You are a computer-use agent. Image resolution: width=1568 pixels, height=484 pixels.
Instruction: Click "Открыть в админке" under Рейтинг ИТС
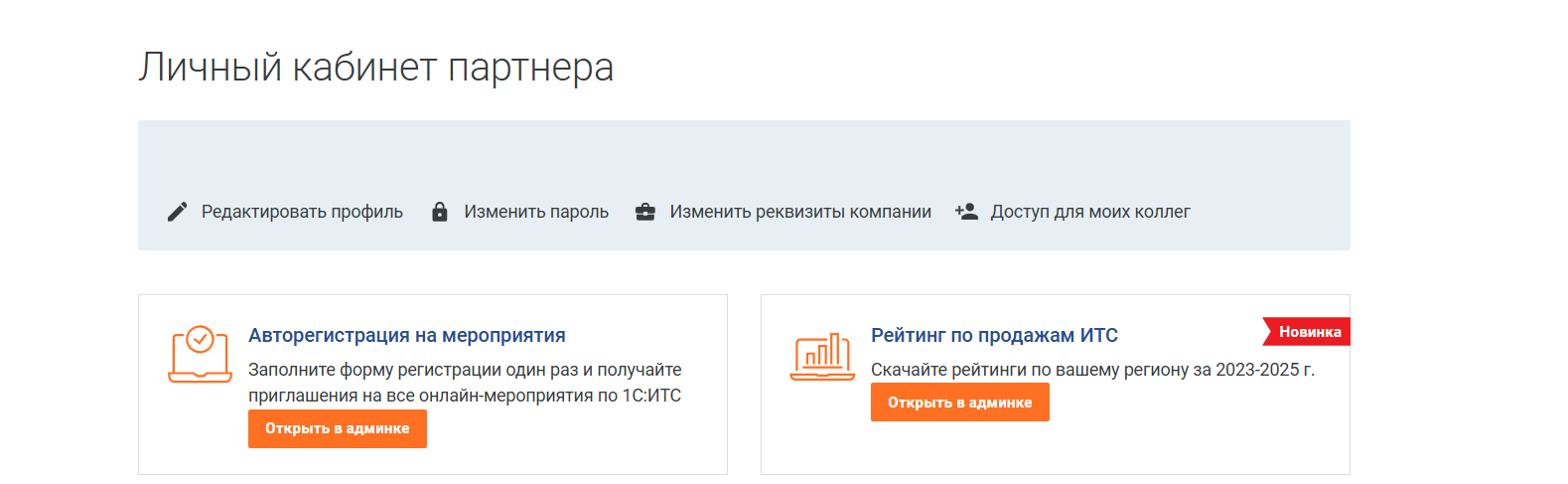[960, 403]
